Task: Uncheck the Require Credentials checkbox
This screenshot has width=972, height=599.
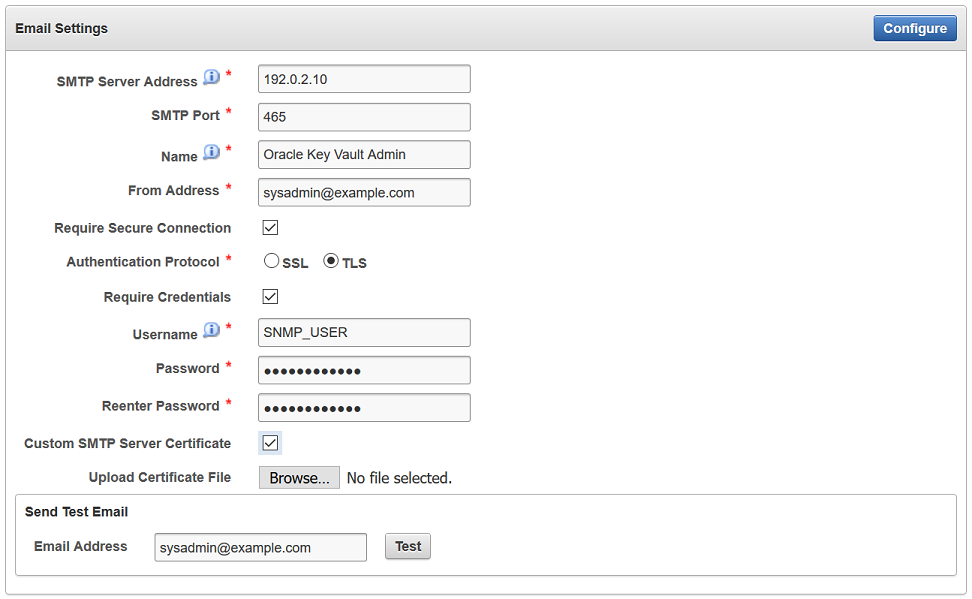Action: [x=269, y=296]
